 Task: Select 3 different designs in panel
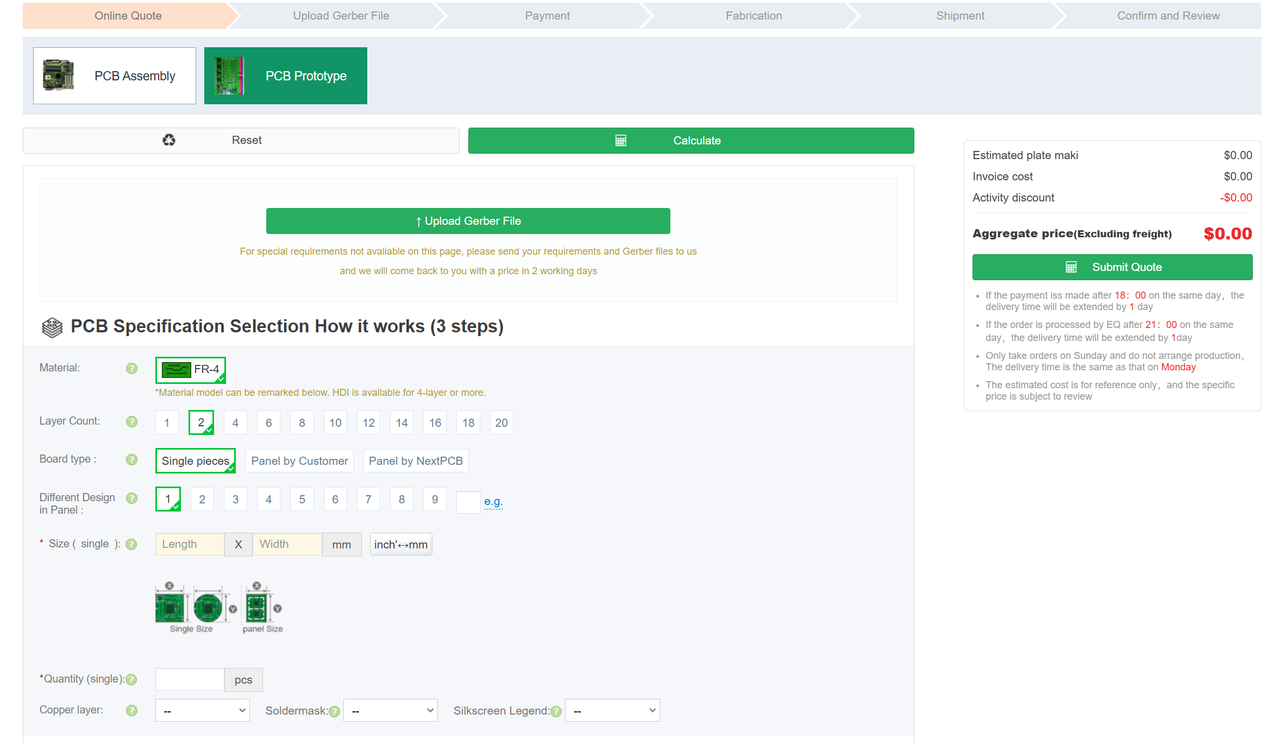pos(235,499)
